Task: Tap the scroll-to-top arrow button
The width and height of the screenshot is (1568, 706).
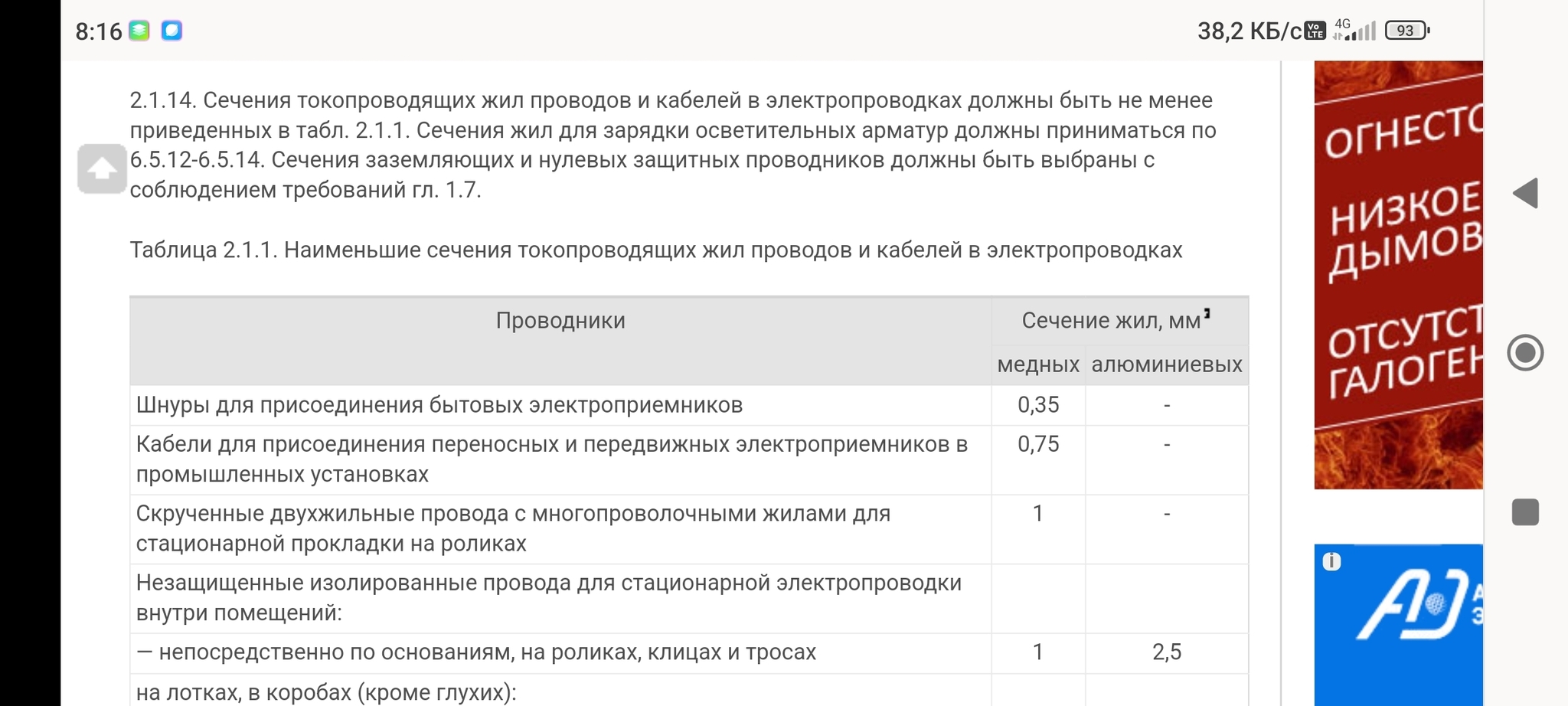Action: (x=102, y=168)
